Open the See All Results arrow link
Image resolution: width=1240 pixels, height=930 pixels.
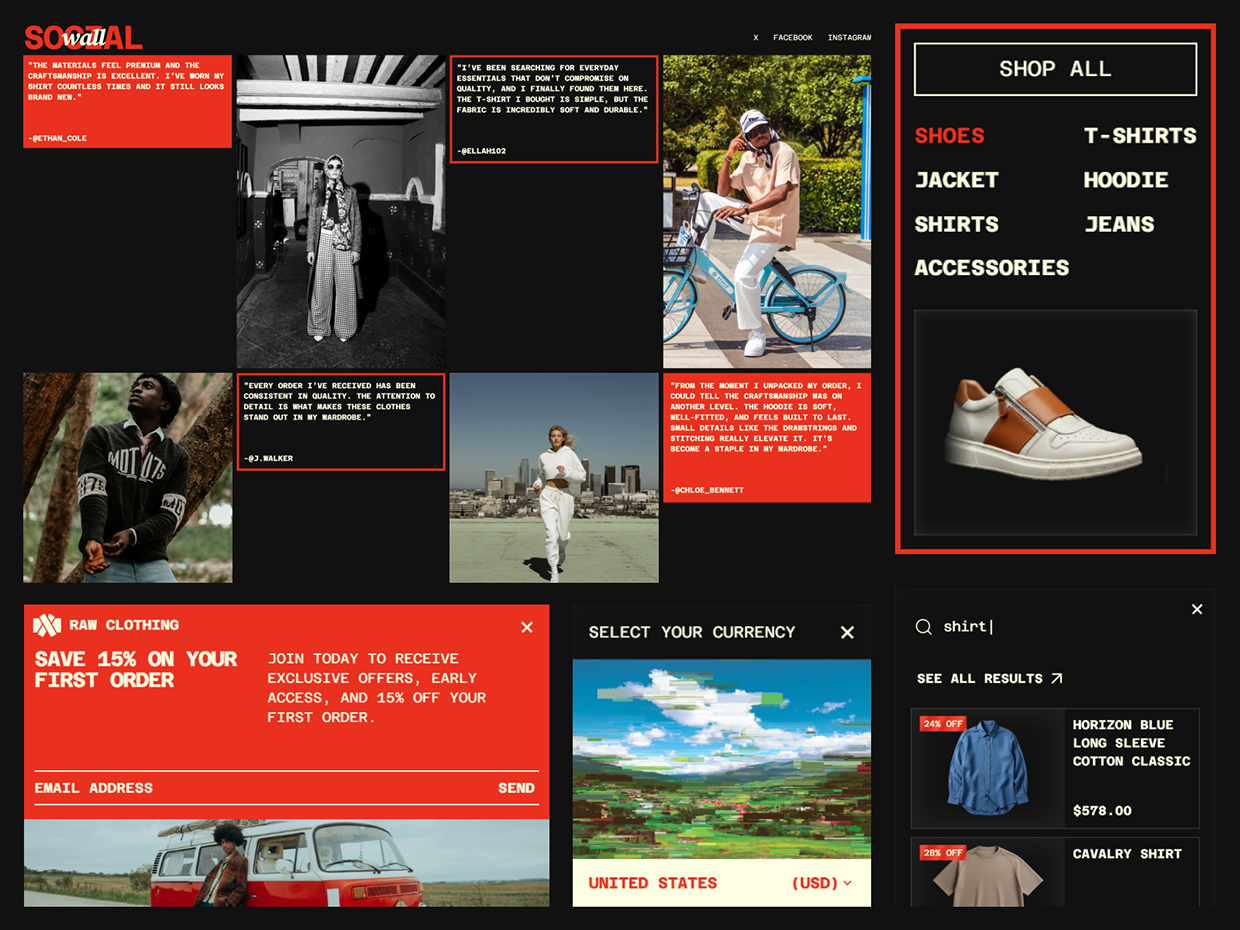[990, 678]
